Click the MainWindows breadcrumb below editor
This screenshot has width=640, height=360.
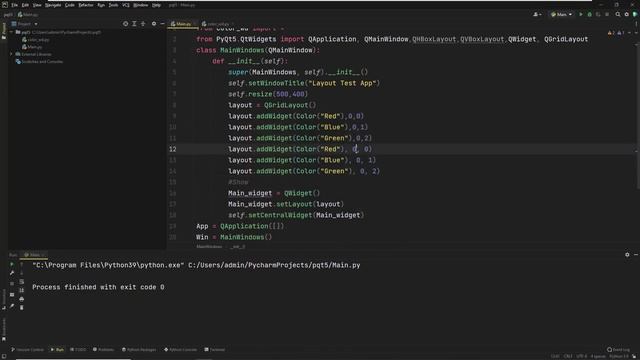[209, 247]
